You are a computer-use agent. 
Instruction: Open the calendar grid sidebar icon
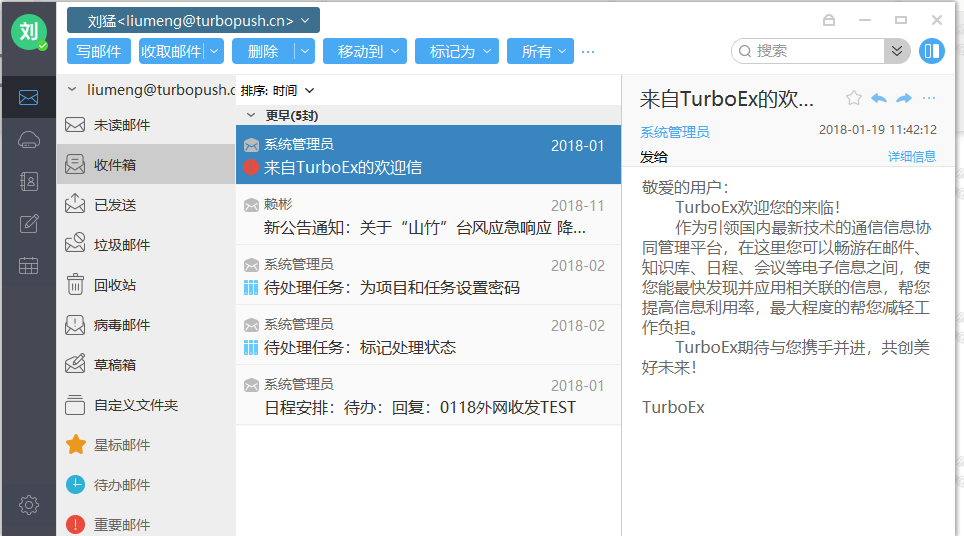28,266
